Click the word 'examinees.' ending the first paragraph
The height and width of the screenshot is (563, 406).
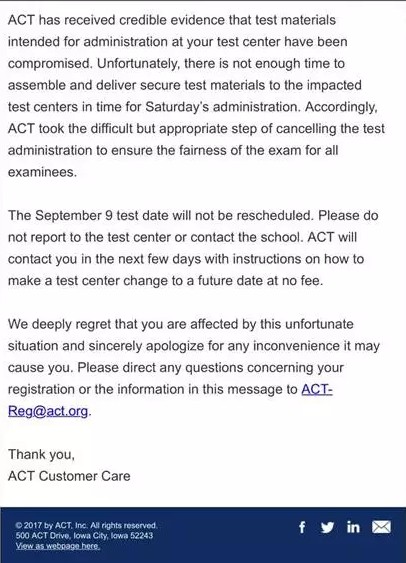(x=42, y=172)
